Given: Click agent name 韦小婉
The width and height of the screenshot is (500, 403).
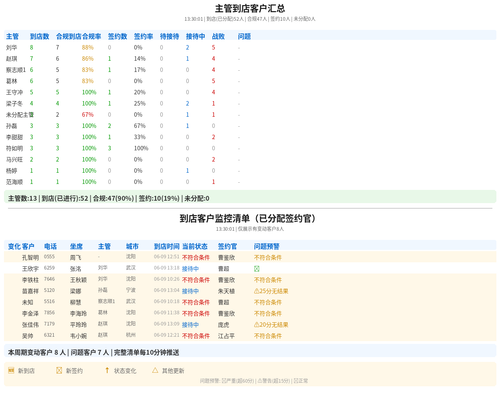Looking at the screenshot, I should point(78,336).
